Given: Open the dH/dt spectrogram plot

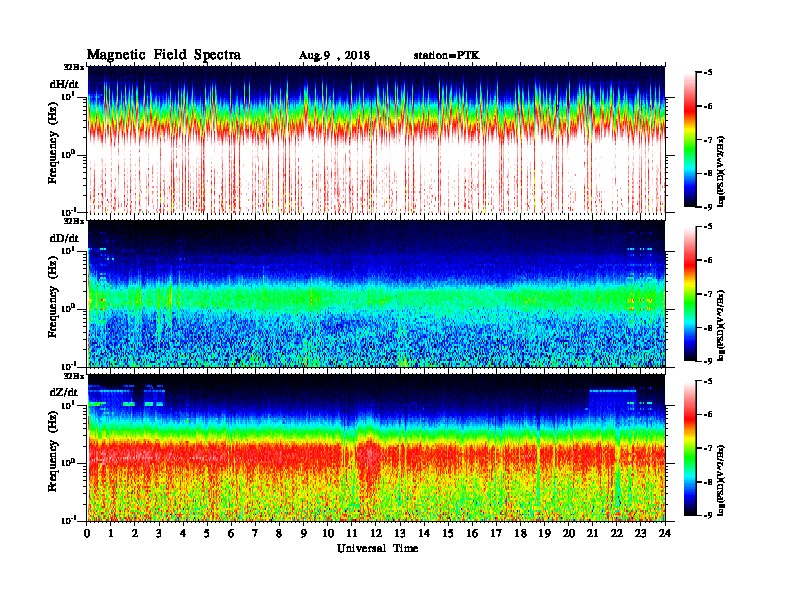Looking at the screenshot, I should coord(376,139).
